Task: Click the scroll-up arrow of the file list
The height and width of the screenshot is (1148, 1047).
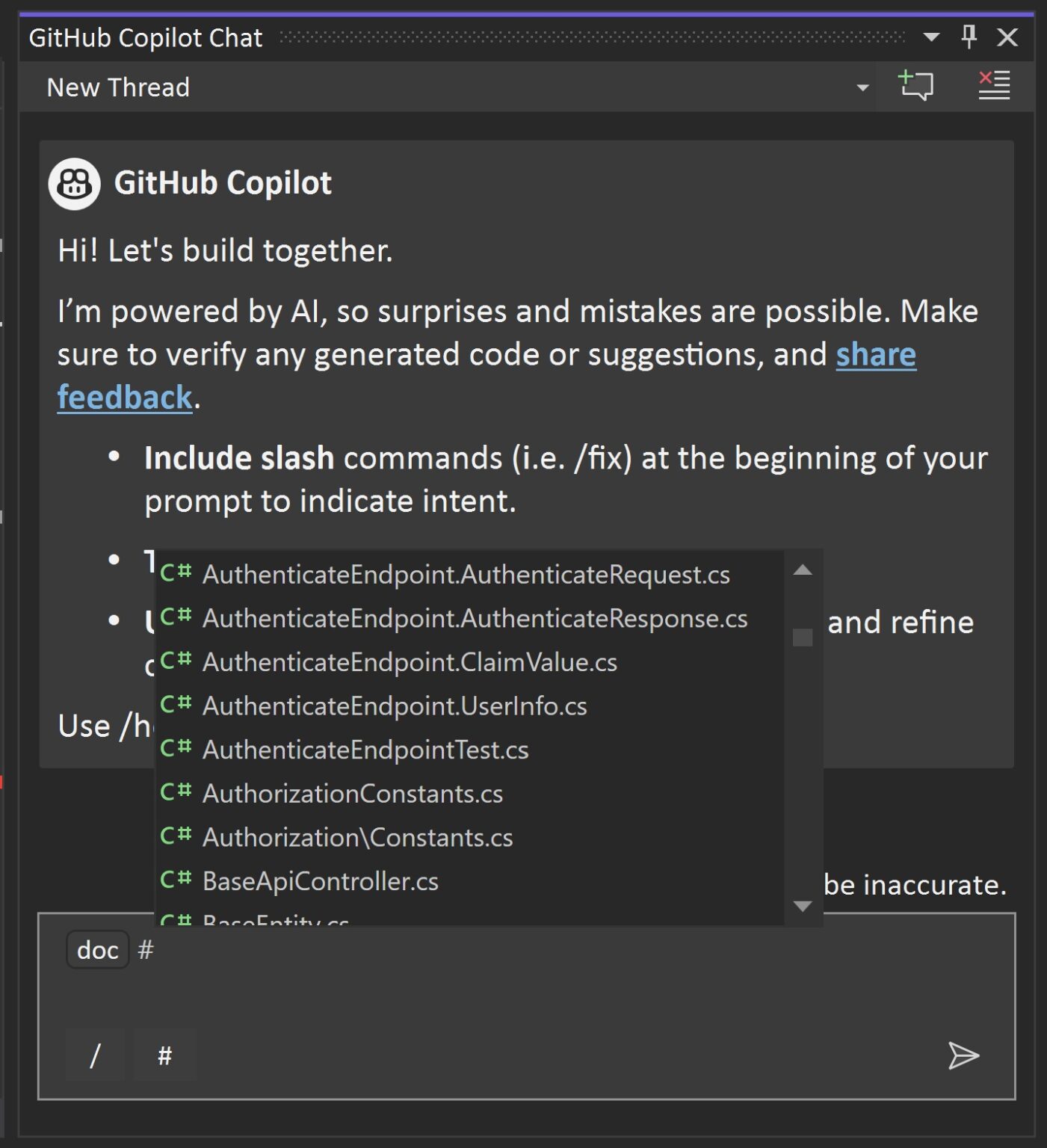Action: click(x=803, y=570)
